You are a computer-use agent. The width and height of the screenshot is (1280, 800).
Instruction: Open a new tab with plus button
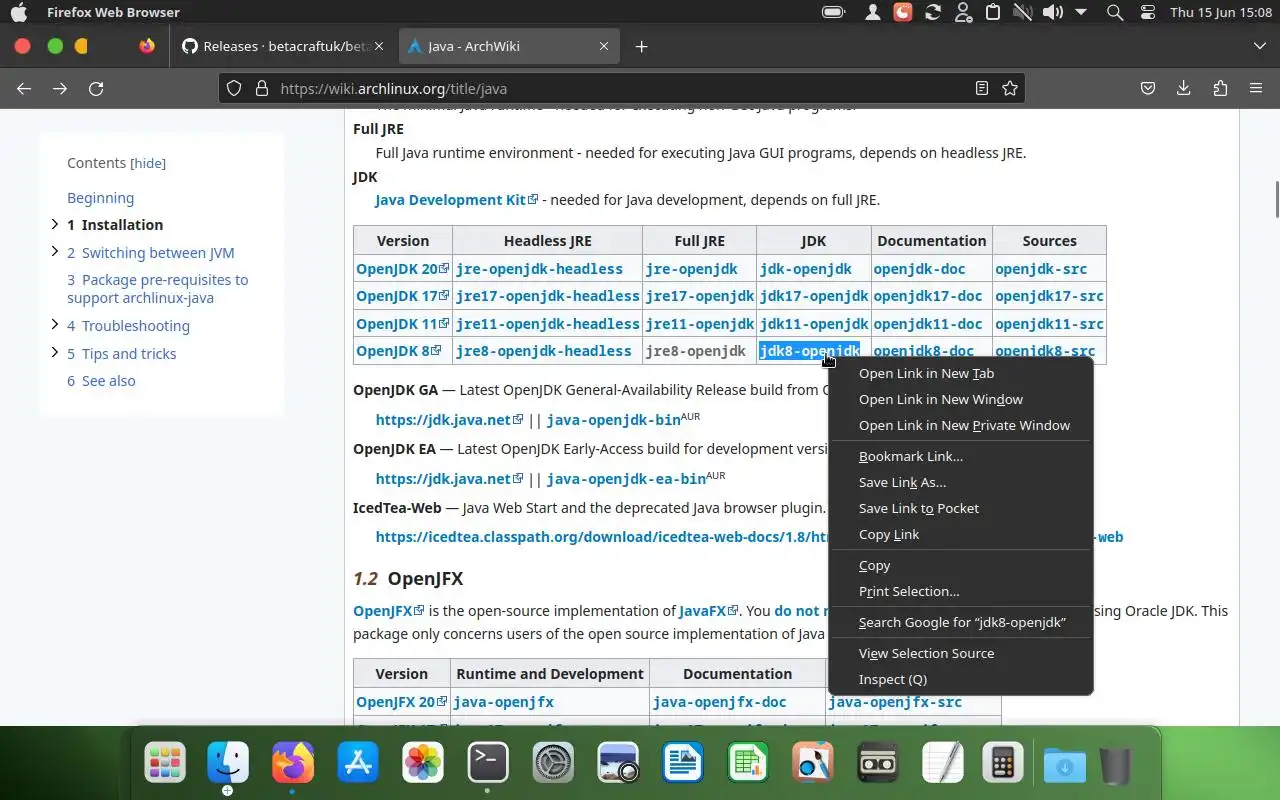642,46
